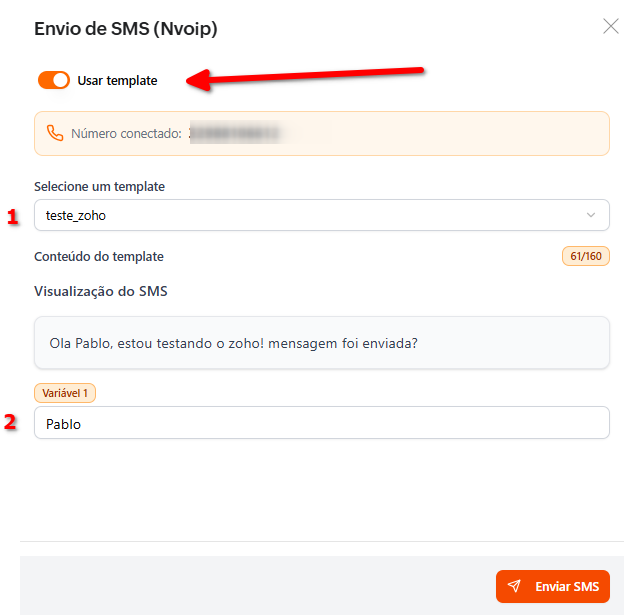Click the 61/160 character counter badge
This screenshot has height=615, width=635.
[585, 257]
